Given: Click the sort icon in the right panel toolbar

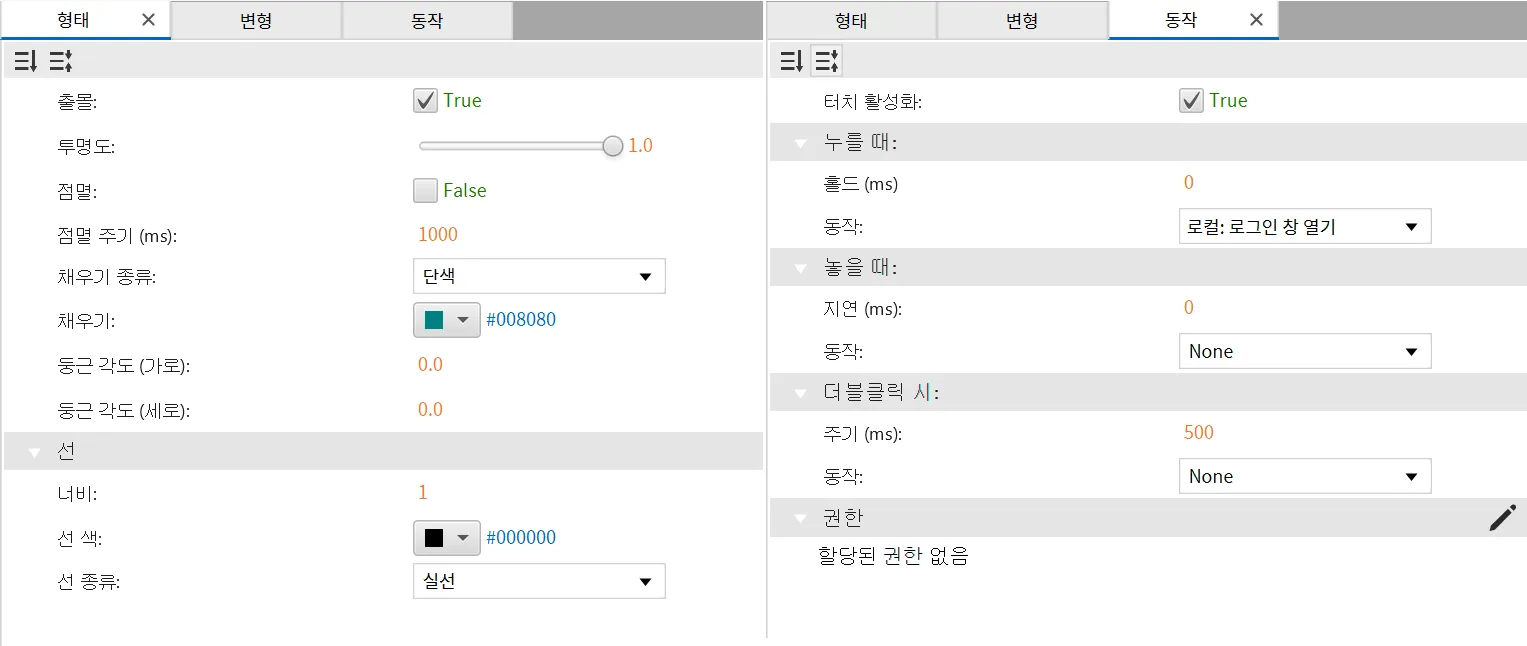Looking at the screenshot, I should (791, 62).
